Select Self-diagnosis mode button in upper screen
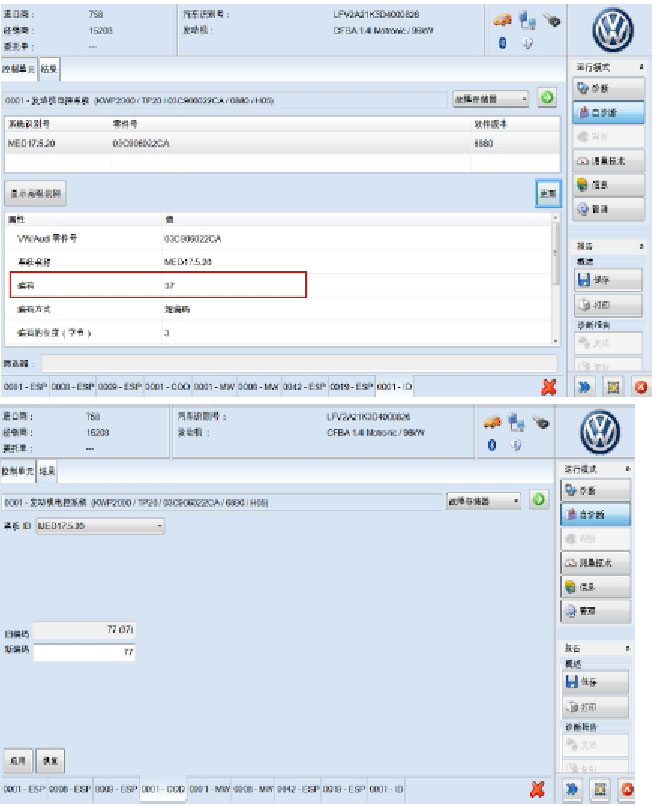 click(x=608, y=113)
